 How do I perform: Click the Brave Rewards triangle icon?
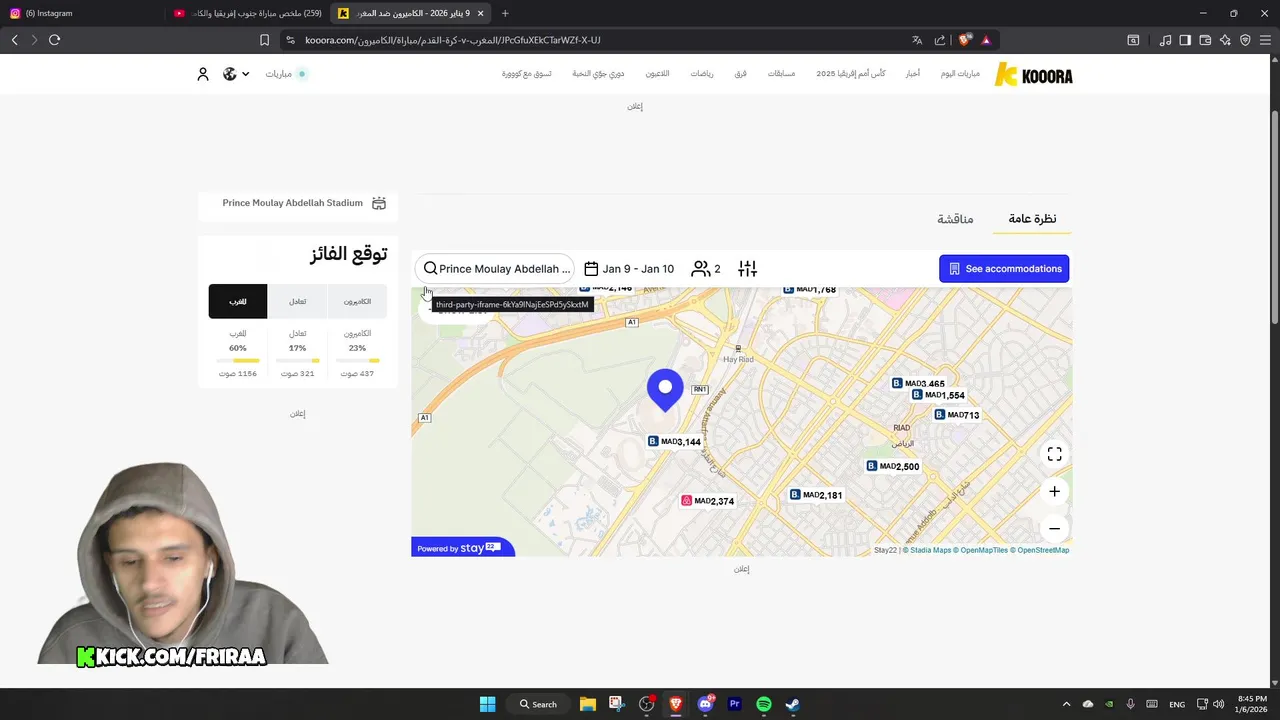[986, 40]
